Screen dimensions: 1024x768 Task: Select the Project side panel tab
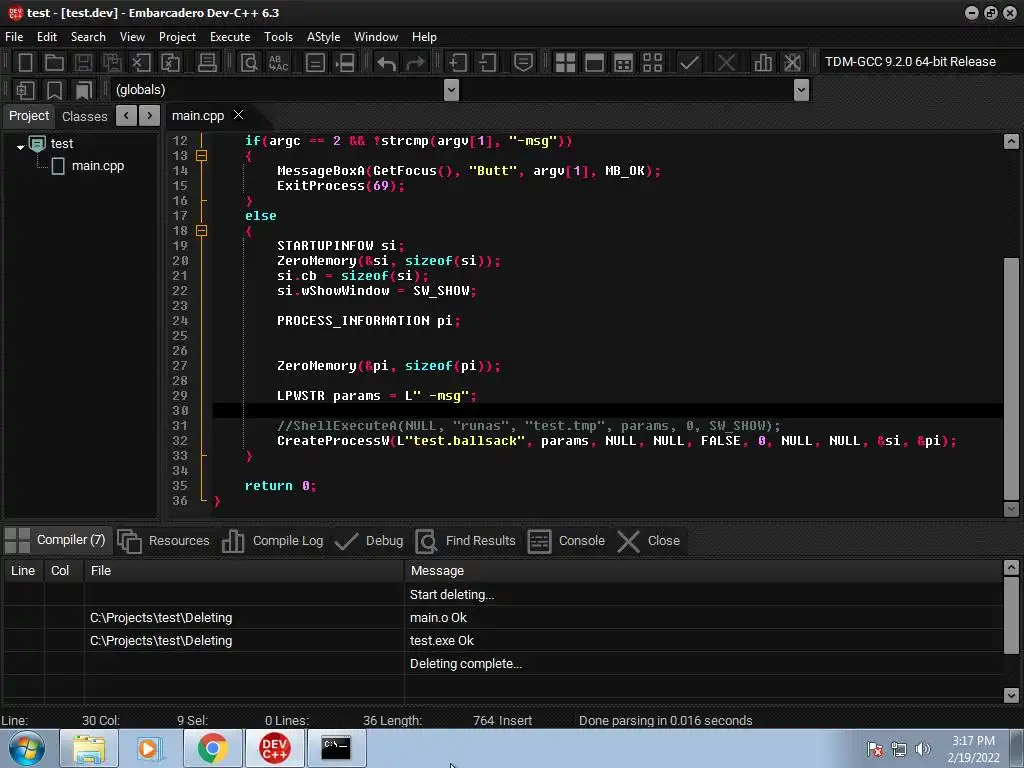tap(29, 116)
